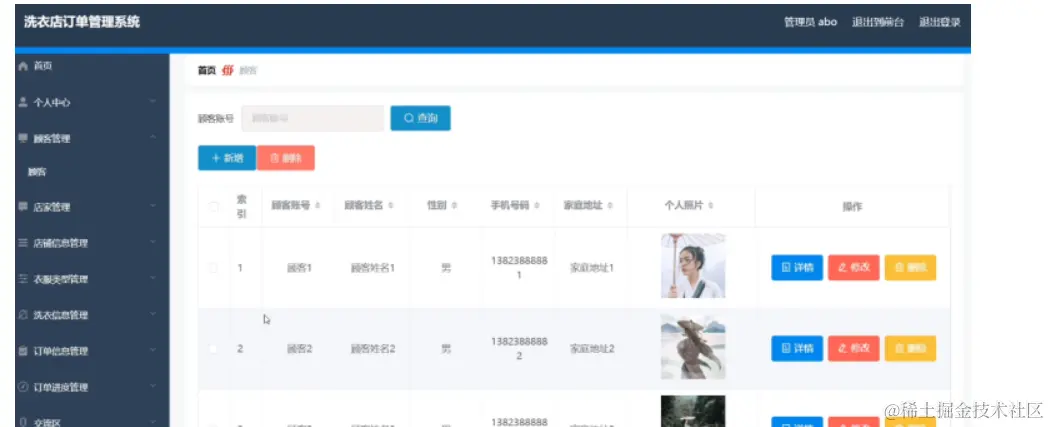Click phone number 13823888882 cell
This screenshot has width=1050, height=427.
point(519,348)
